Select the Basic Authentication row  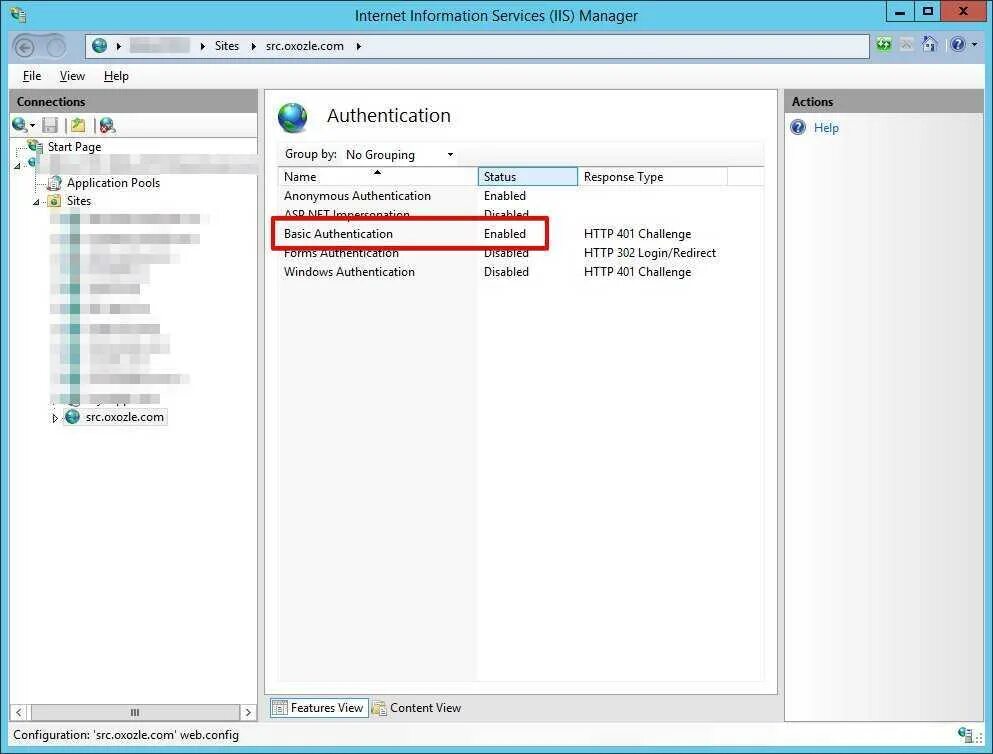[521, 234]
